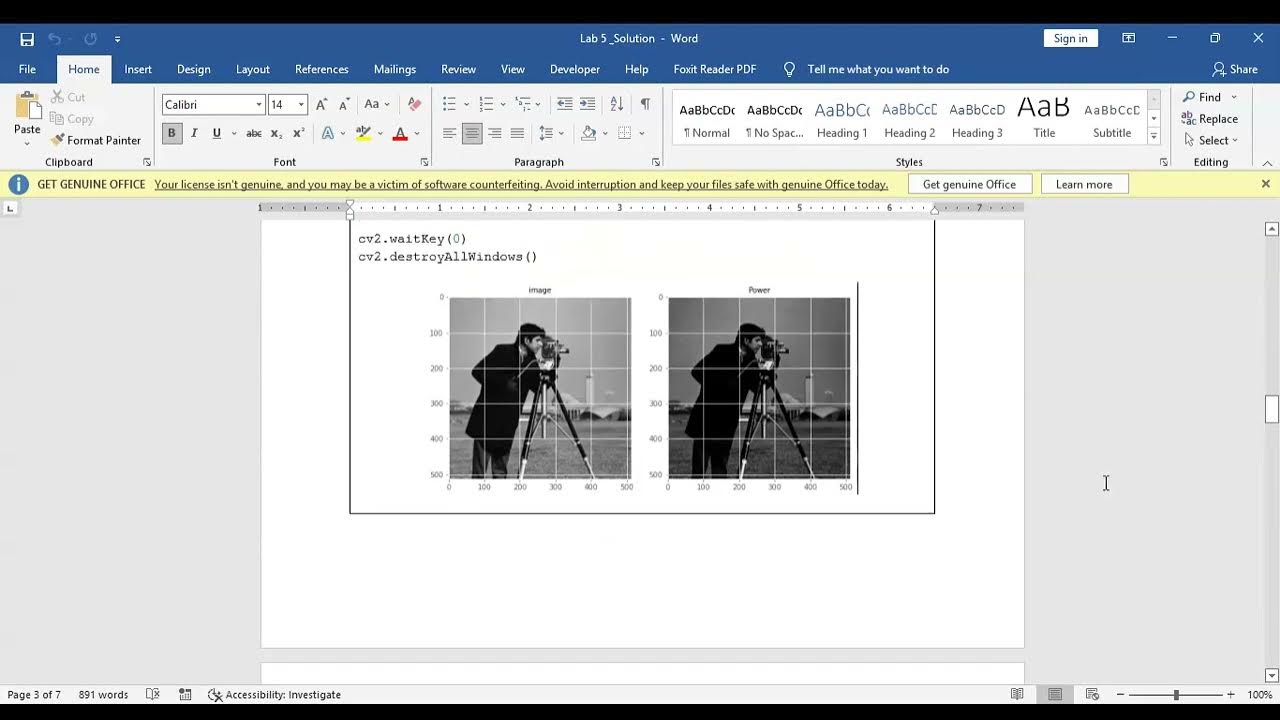Open the Change Case dropdown
The width and height of the screenshot is (1280, 720).
(377, 104)
